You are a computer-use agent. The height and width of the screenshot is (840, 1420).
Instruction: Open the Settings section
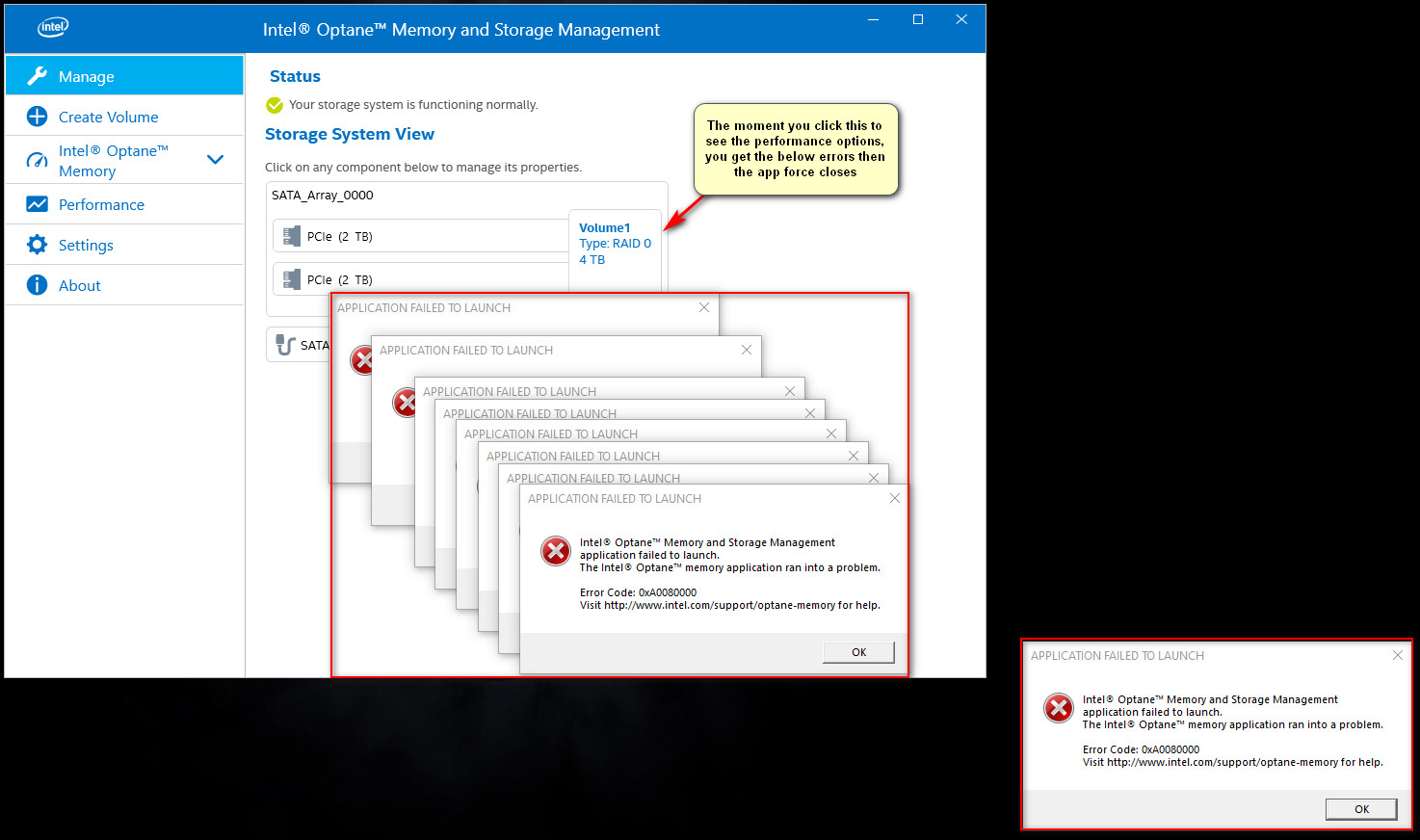pyautogui.click(x=124, y=245)
